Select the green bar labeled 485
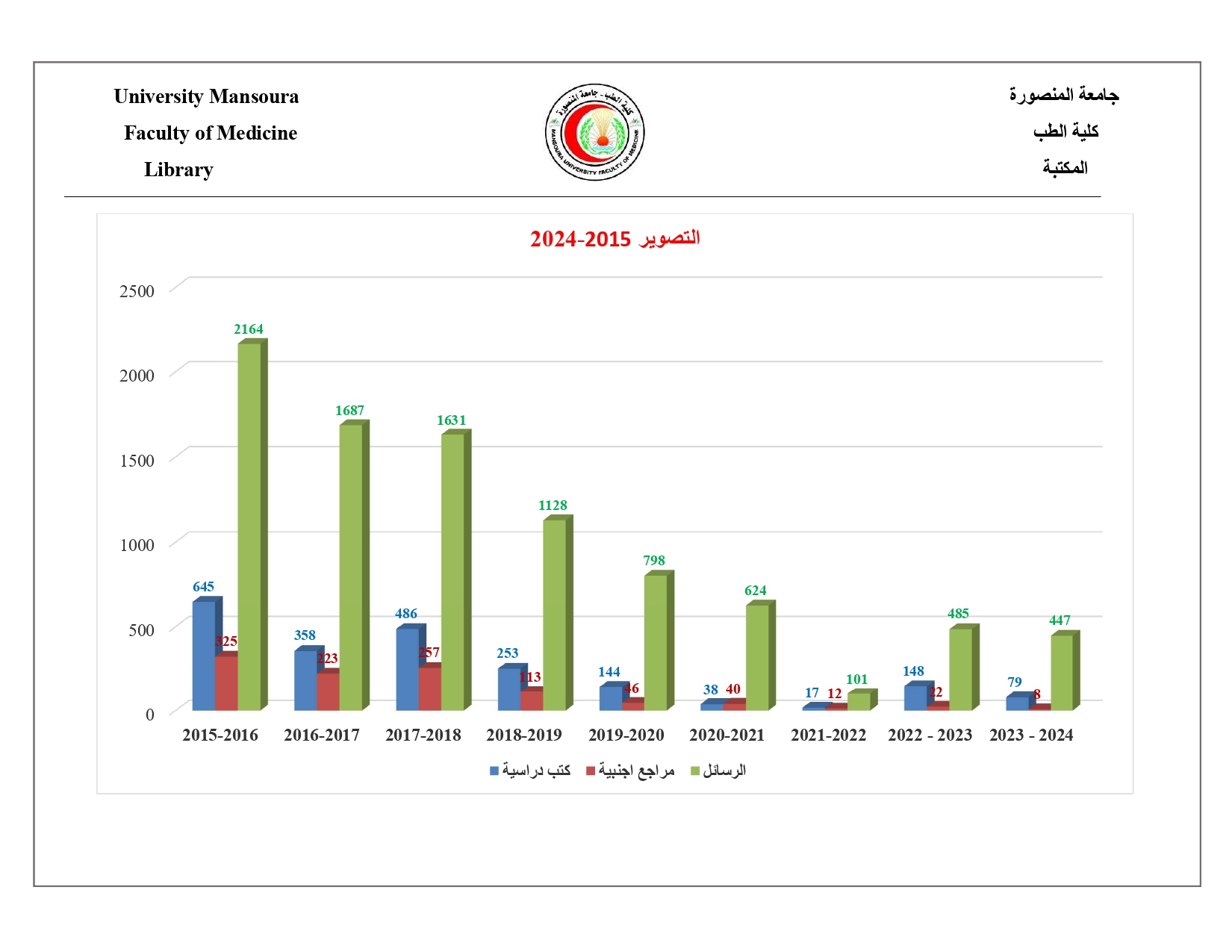 point(960,669)
